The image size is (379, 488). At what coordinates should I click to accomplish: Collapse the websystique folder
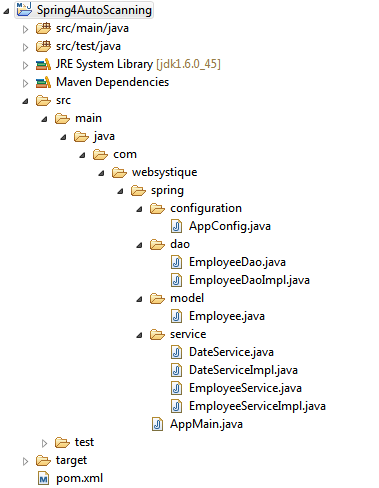(x=101, y=173)
